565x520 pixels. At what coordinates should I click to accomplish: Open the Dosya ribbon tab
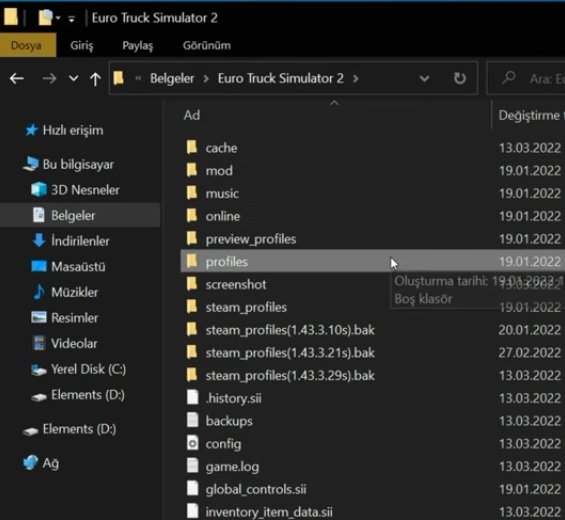point(28,45)
